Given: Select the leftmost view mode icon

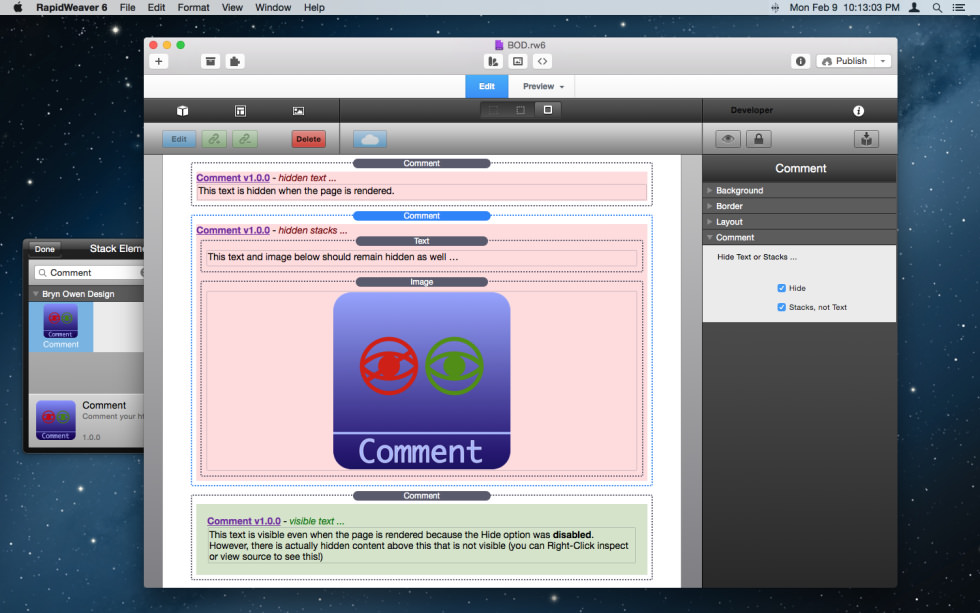Looking at the screenshot, I should tap(494, 110).
